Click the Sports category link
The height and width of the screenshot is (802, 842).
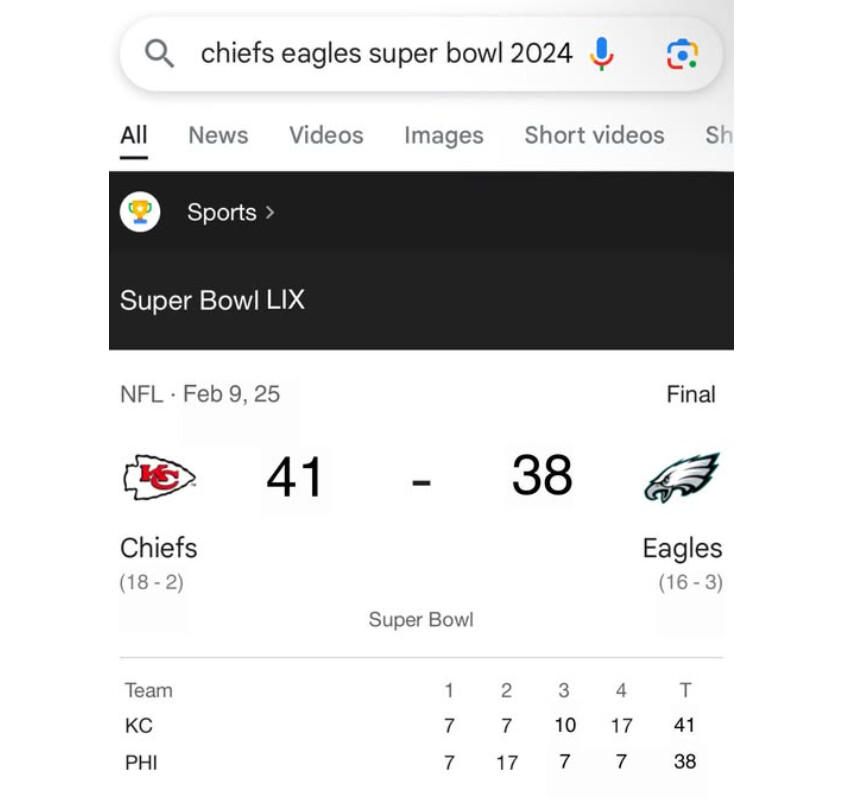(x=222, y=212)
